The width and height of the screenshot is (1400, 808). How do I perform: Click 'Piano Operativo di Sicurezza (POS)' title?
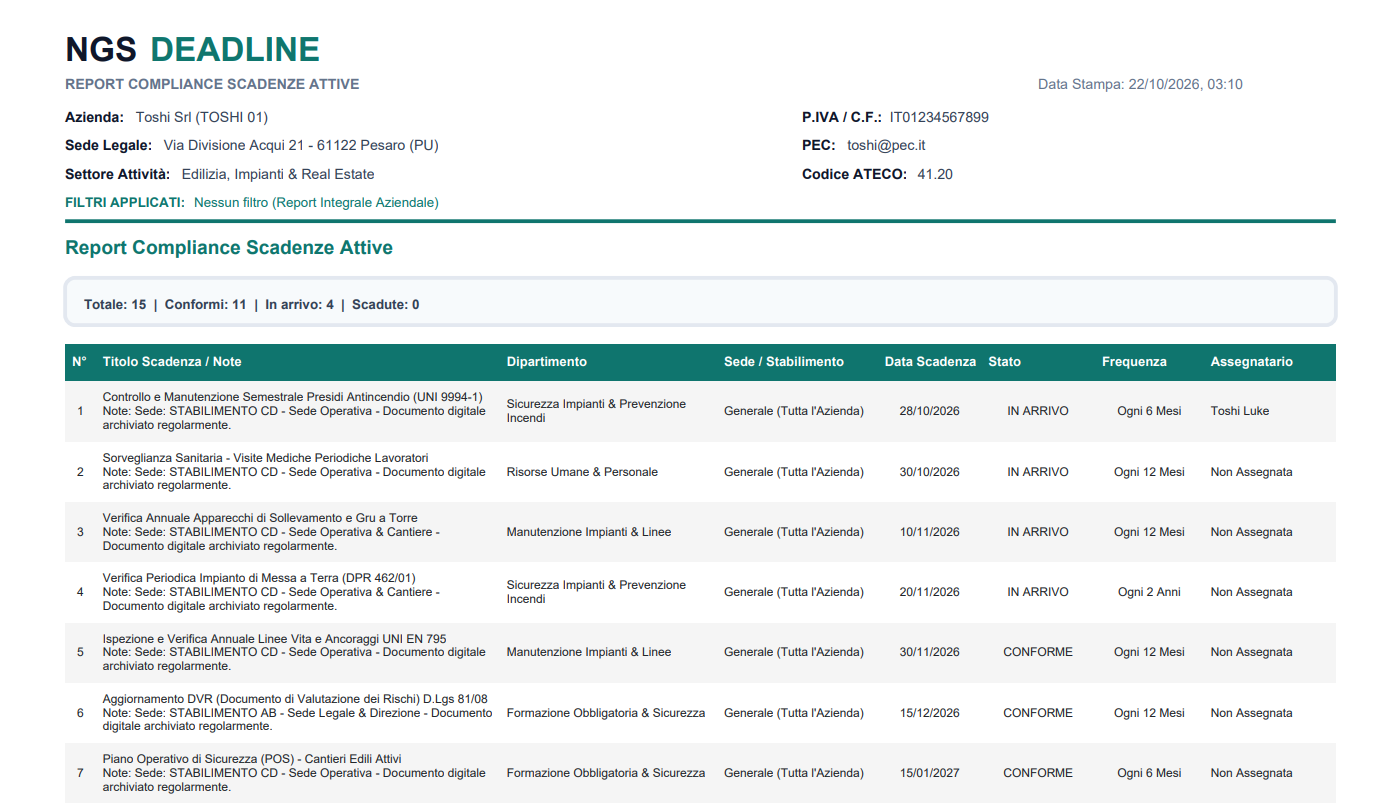[x=252, y=759]
